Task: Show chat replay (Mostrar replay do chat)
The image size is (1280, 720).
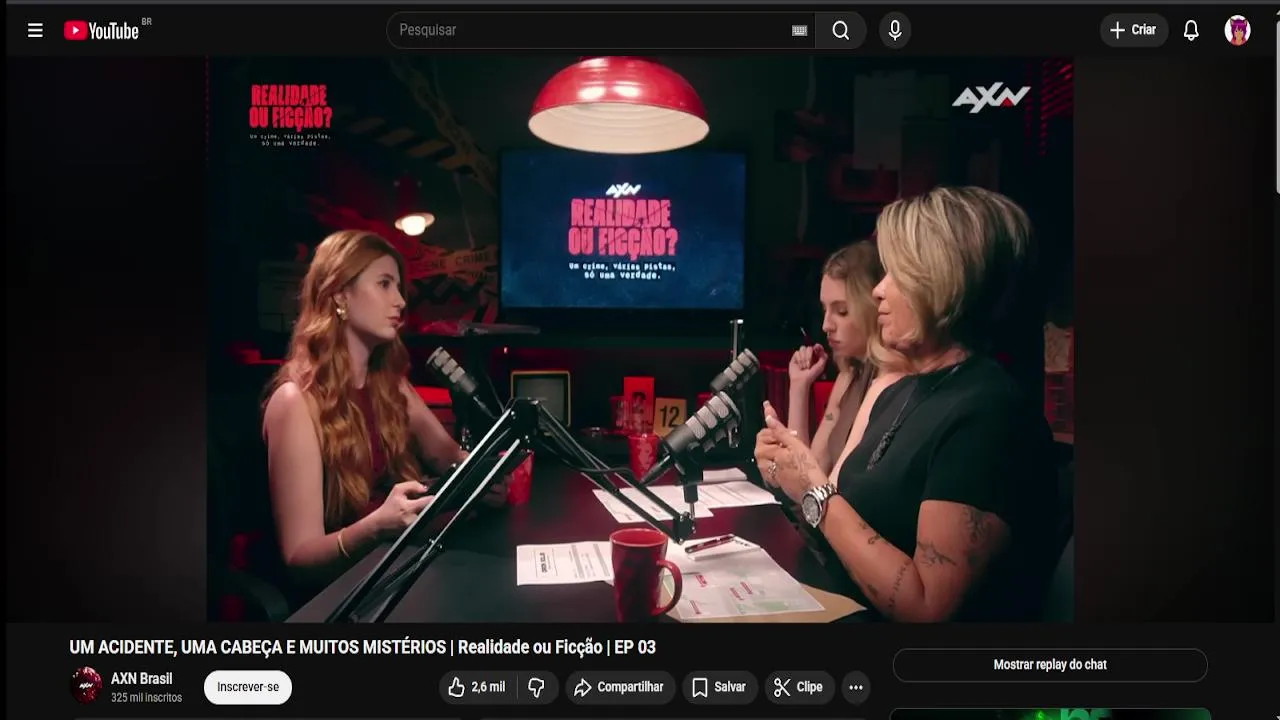Action: tap(1050, 665)
